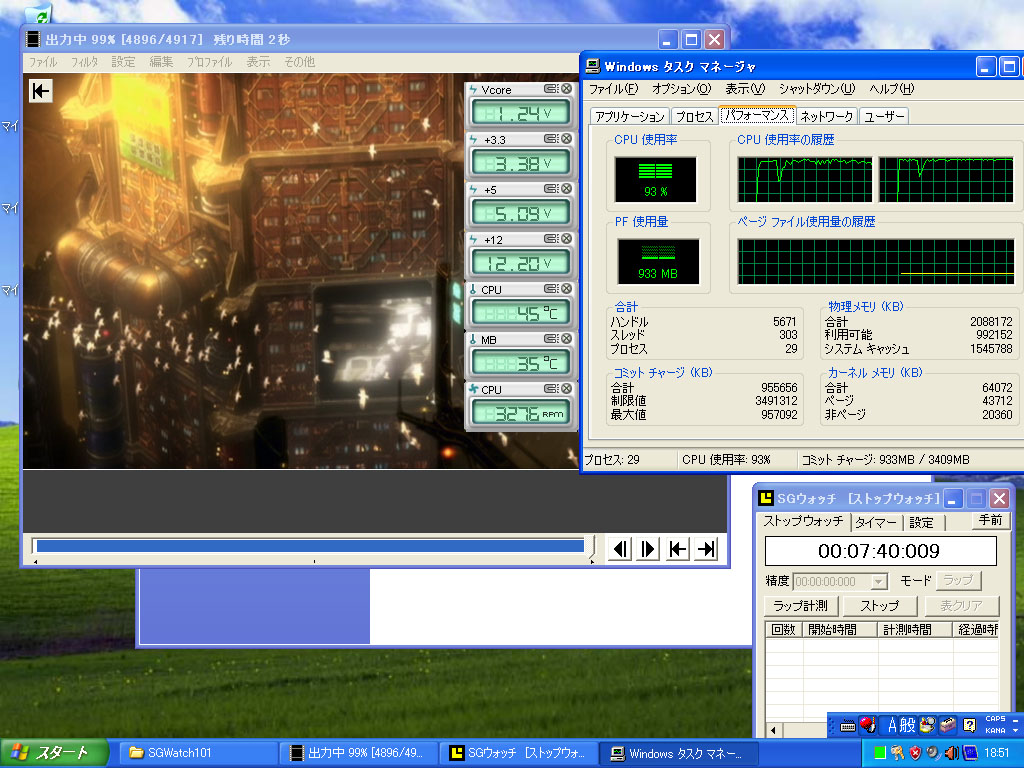
Task: Step forward one frame in the video editor
Action: [648, 549]
